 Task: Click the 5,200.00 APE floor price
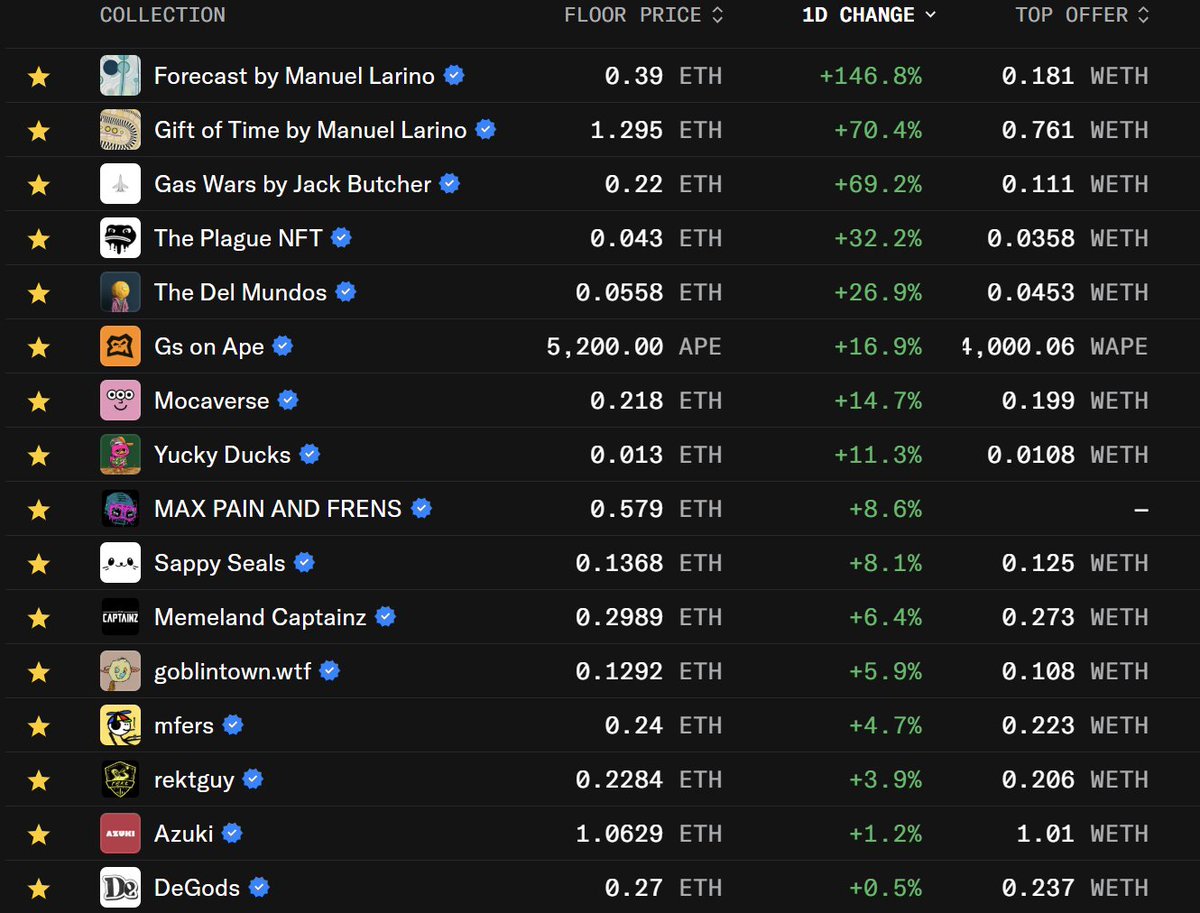coord(634,346)
